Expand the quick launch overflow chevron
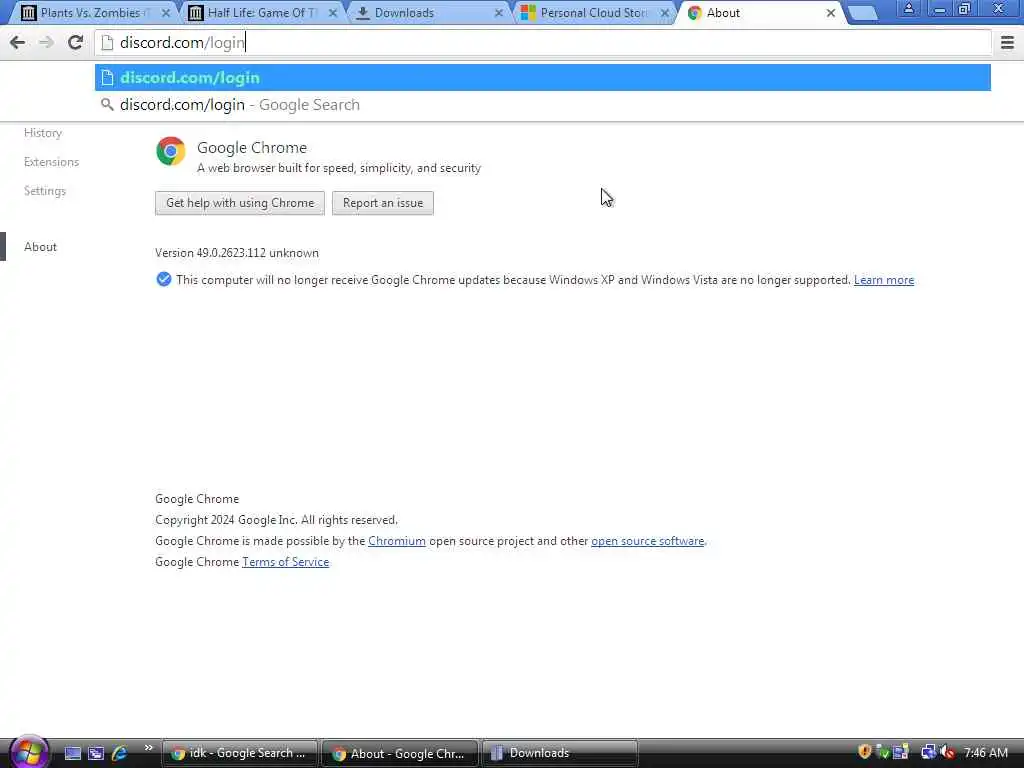This screenshot has height=768, width=1024. 148,748
